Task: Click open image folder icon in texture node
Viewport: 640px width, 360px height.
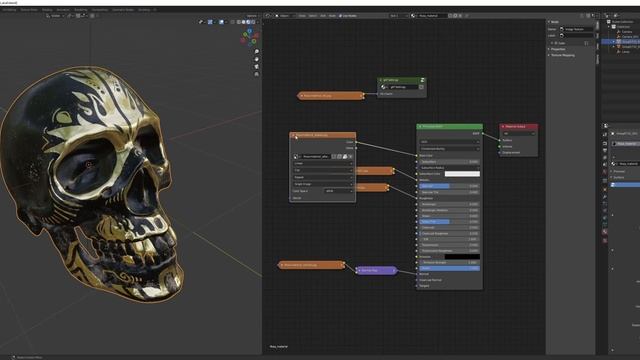Action: 344,156
